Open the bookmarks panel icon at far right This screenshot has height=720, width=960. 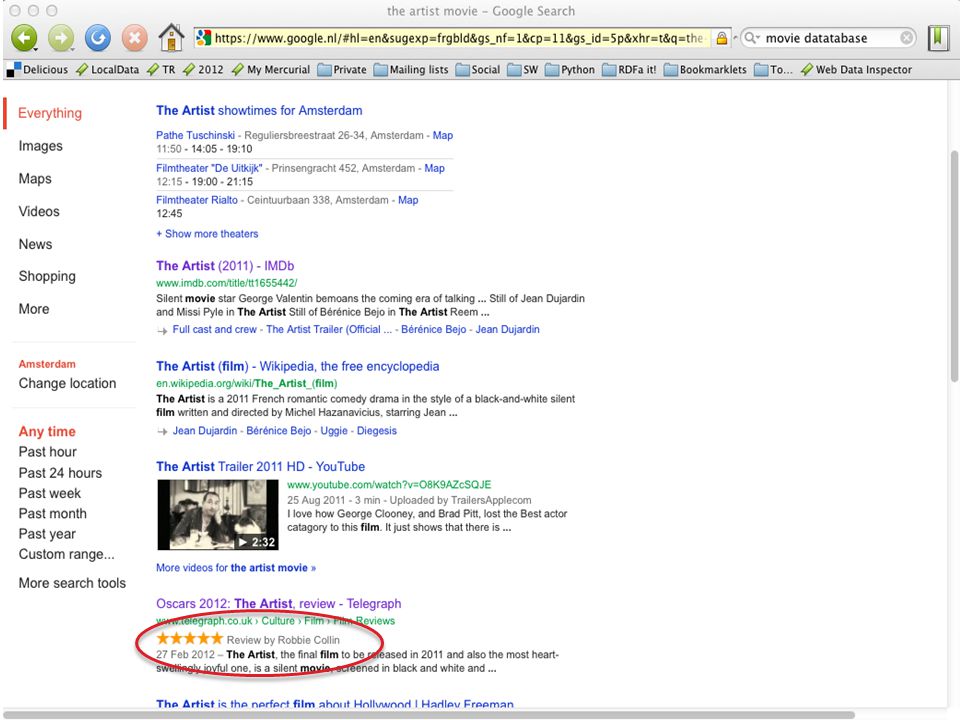tap(937, 38)
